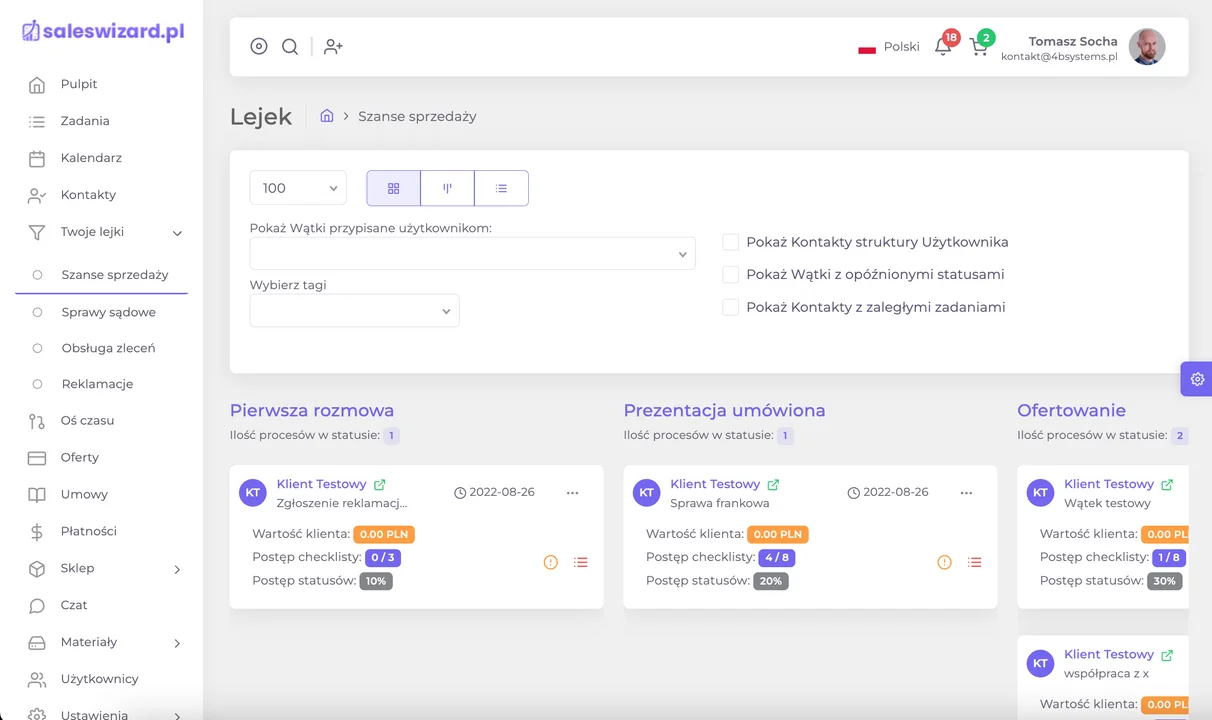The height and width of the screenshot is (720, 1212).
Task: Select Sprawy sądowe funnel in sidebar
Action: (x=108, y=312)
